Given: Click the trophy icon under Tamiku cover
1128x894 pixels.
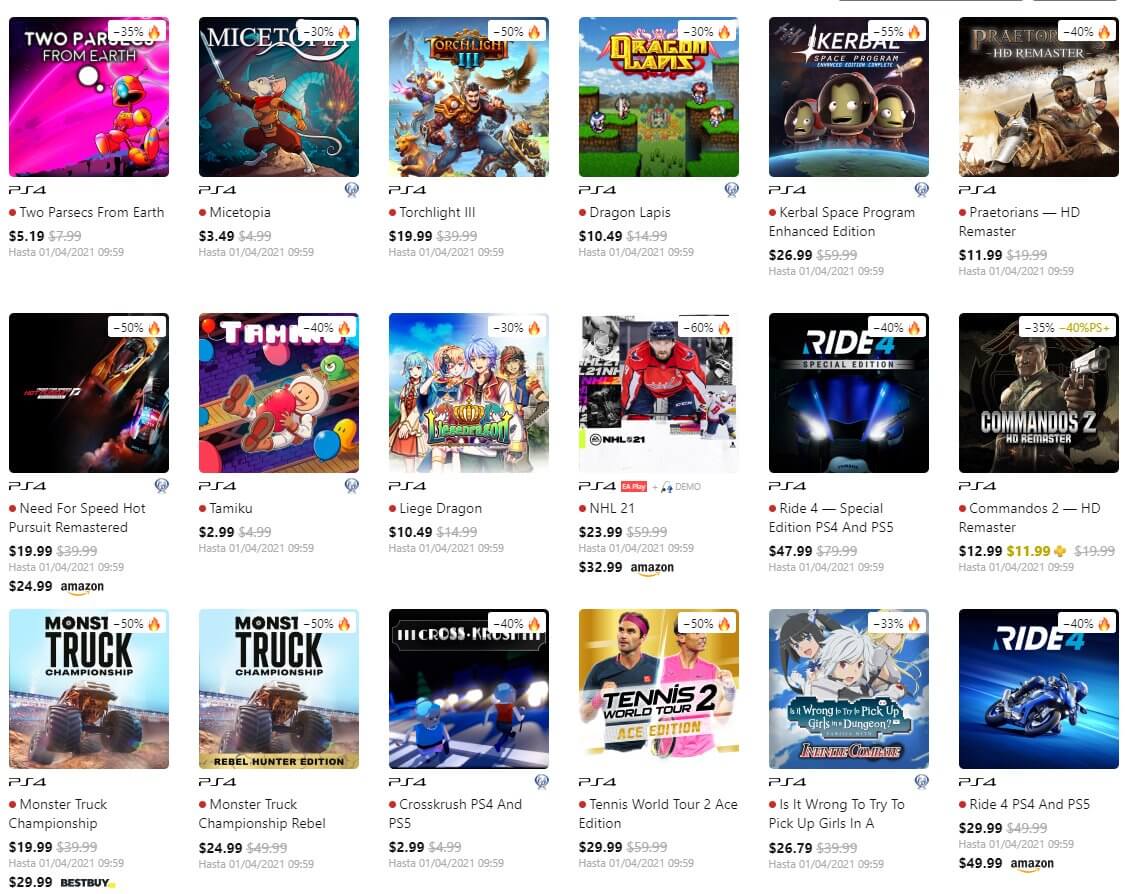Looking at the screenshot, I should click(x=351, y=486).
